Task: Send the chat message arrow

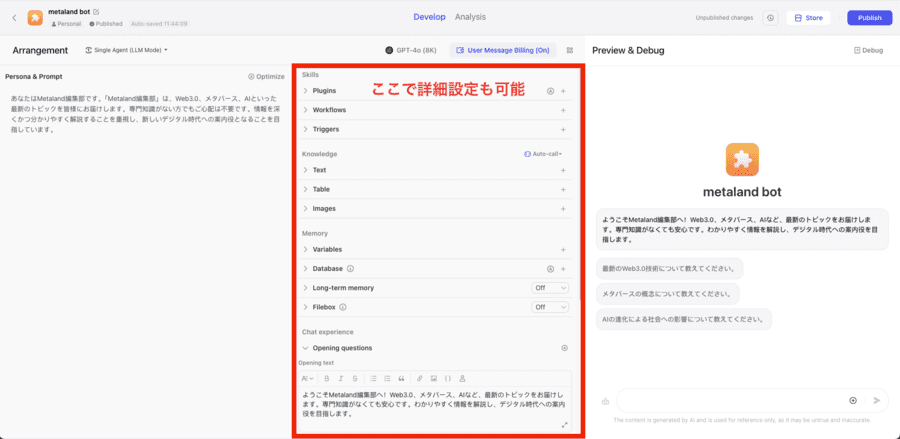Action: (x=876, y=401)
